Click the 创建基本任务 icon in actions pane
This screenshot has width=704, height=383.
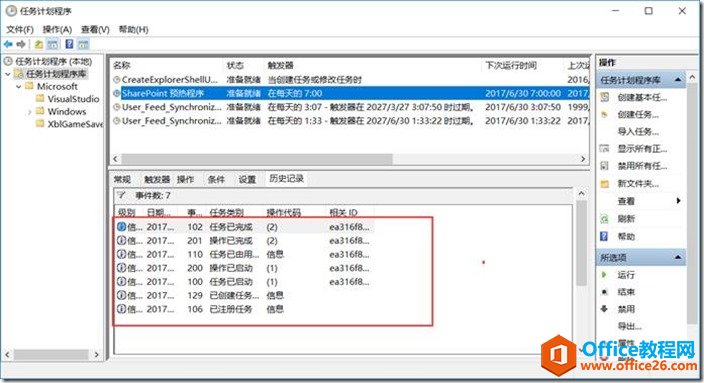(x=605, y=97)
